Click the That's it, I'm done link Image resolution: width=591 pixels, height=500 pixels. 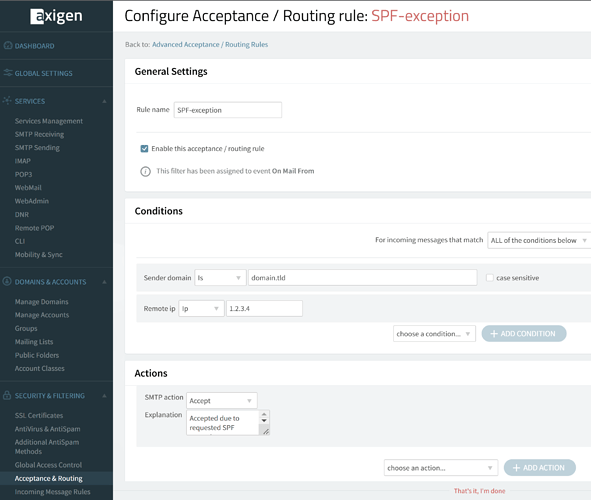coord(479,491)
